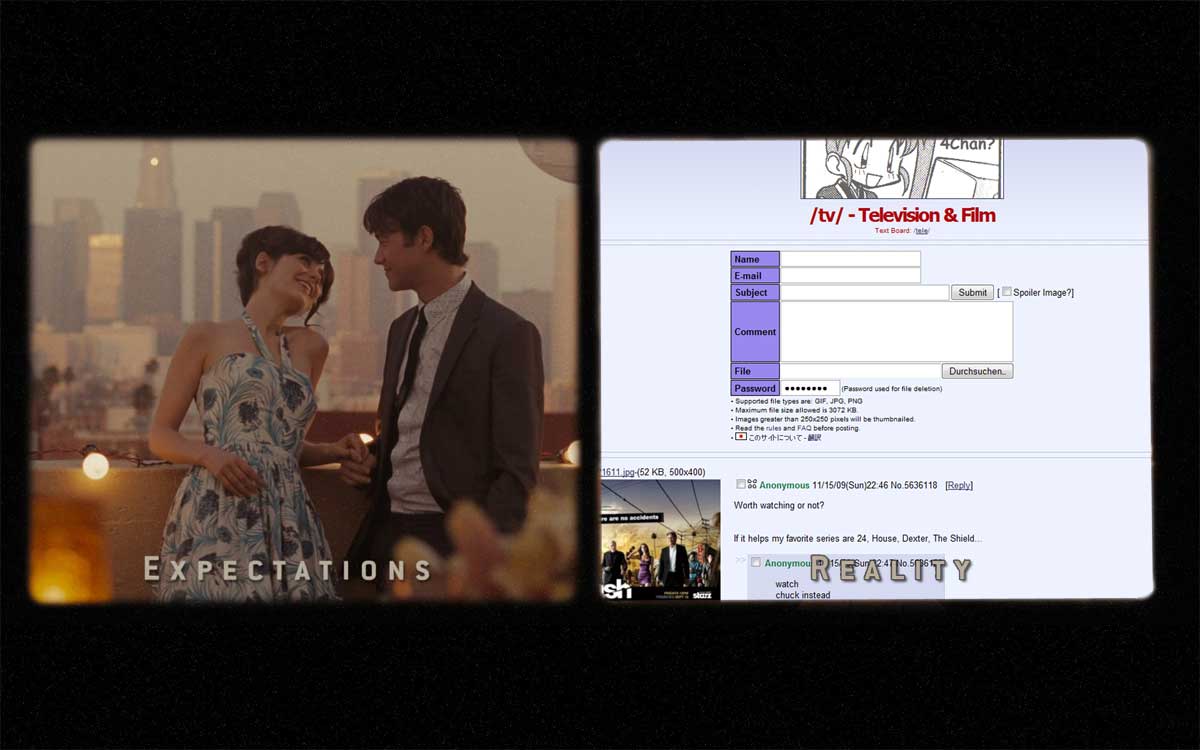Click the 'Maximum file size allowed' note
Viewport: 1200px width, 750px height.
(x=795, y=410)
